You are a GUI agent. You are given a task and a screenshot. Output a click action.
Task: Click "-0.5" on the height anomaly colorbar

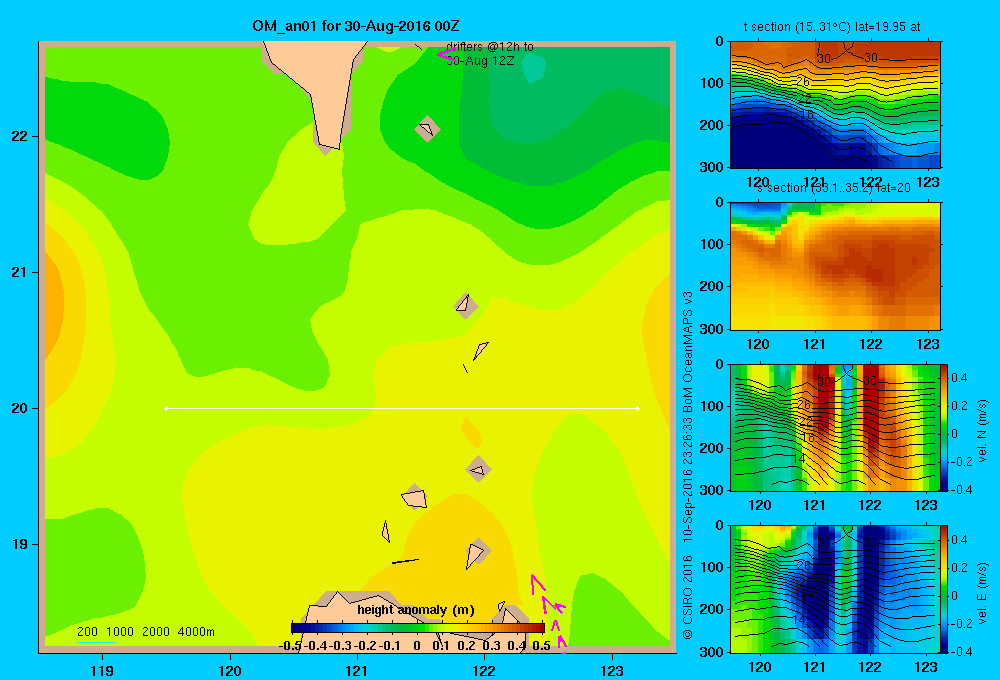(290, 646)
